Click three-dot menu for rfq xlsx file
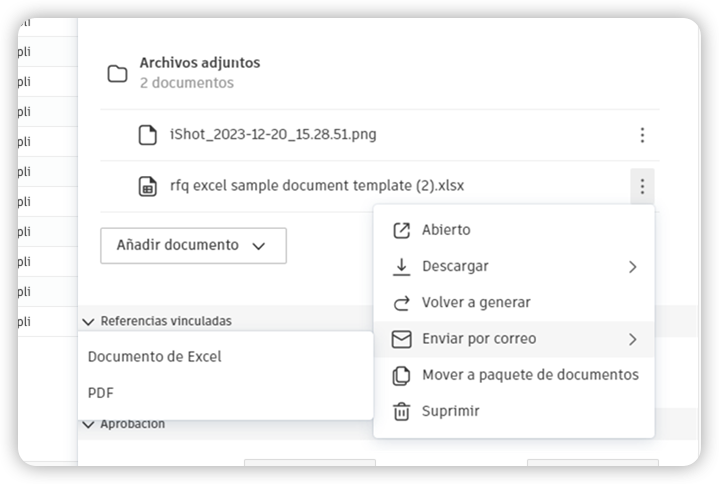This screenshot has width=719, height=484. pyautogui.click(x=642, y=186)
